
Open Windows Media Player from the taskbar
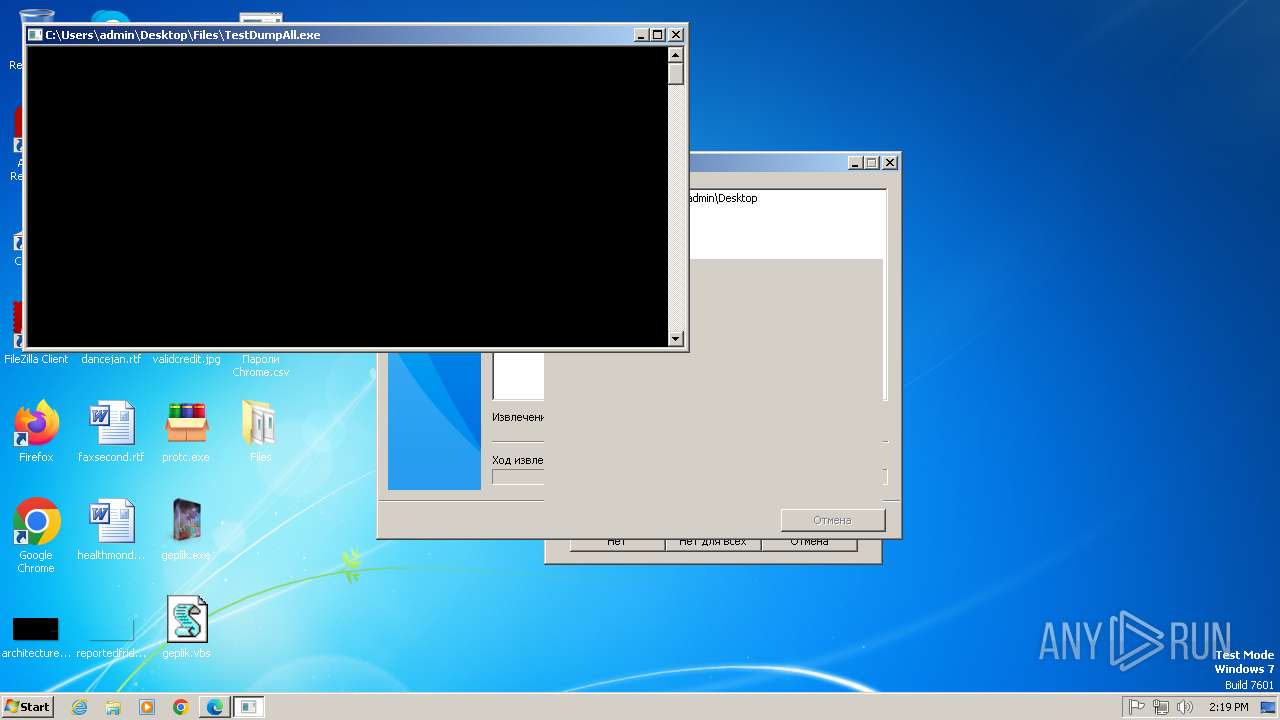click(x=147, y=707)
